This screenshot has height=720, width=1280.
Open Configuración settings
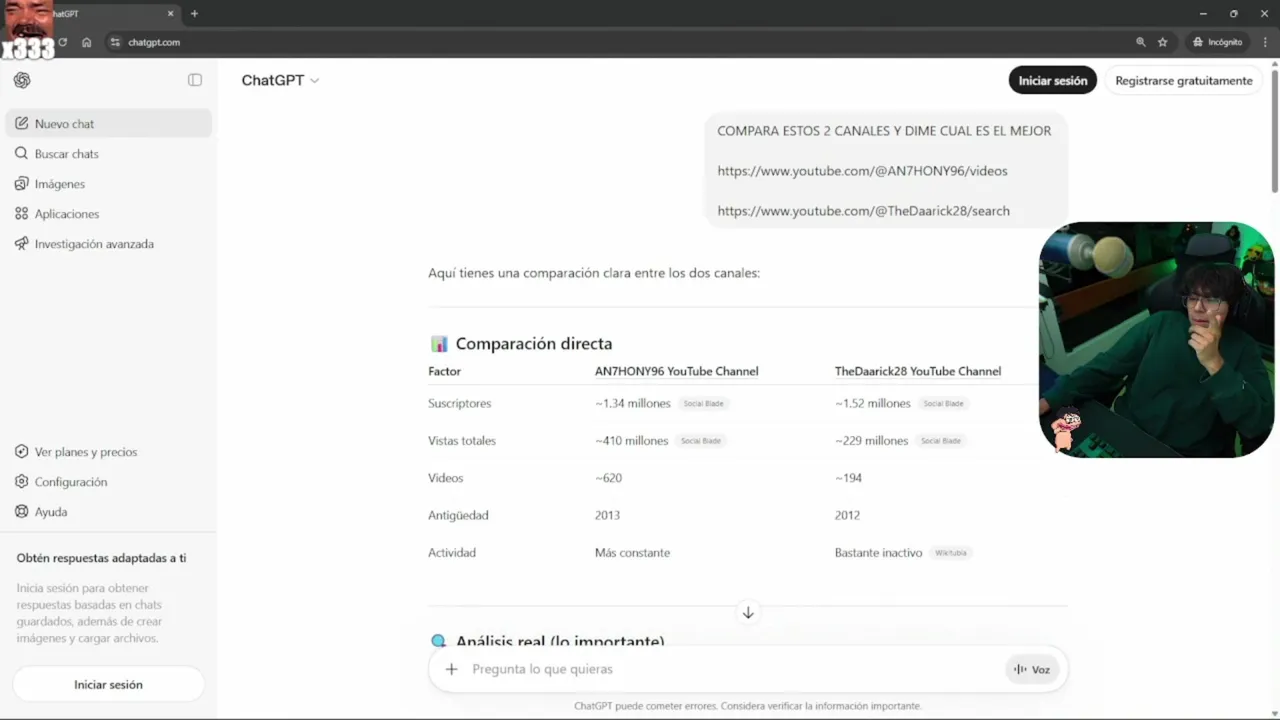(70, 482)
